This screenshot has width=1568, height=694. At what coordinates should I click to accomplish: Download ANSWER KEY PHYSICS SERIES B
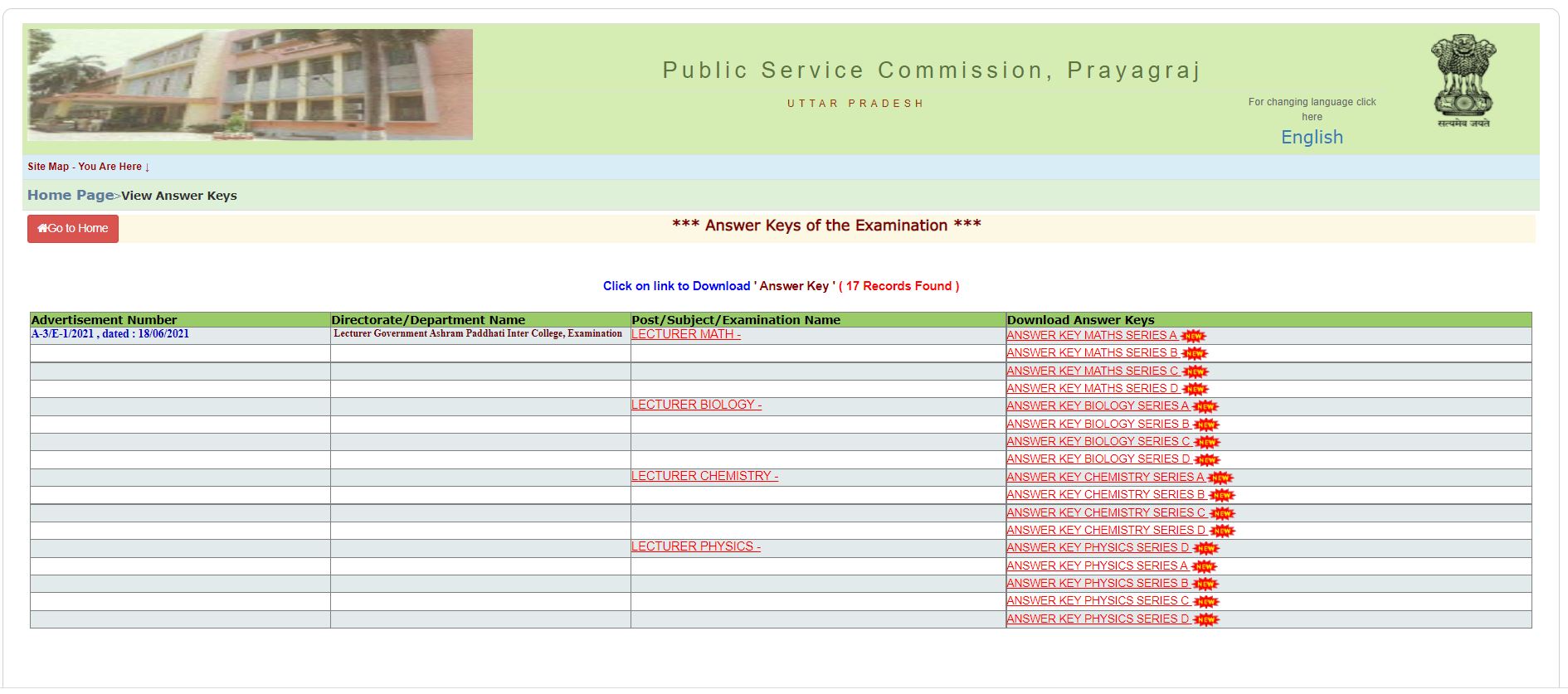click(x=1098, y=583)
